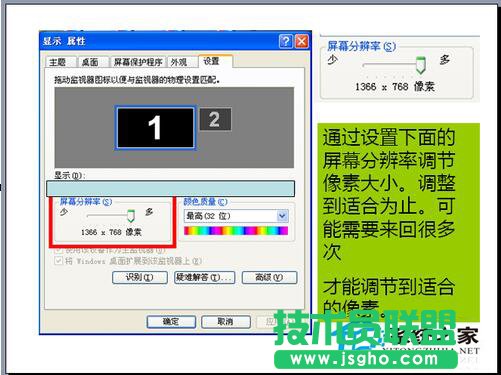Open the 屏幕保护程序 tab
Screen dimensions: 501x375
tap(138, 62)
